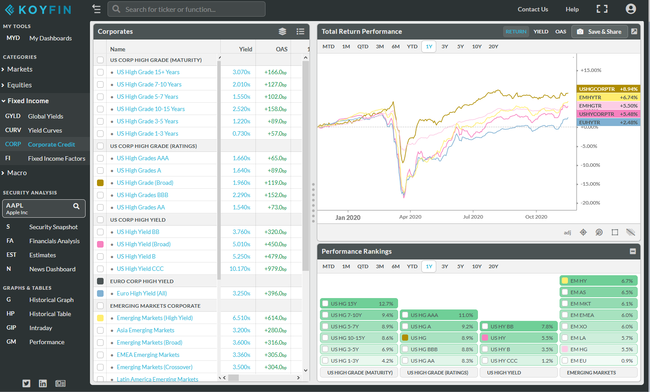The width and height of the screenshot is (650, 392).
Task: Click the camera icon beside Save & Share
Action: (x=580, y=31)
